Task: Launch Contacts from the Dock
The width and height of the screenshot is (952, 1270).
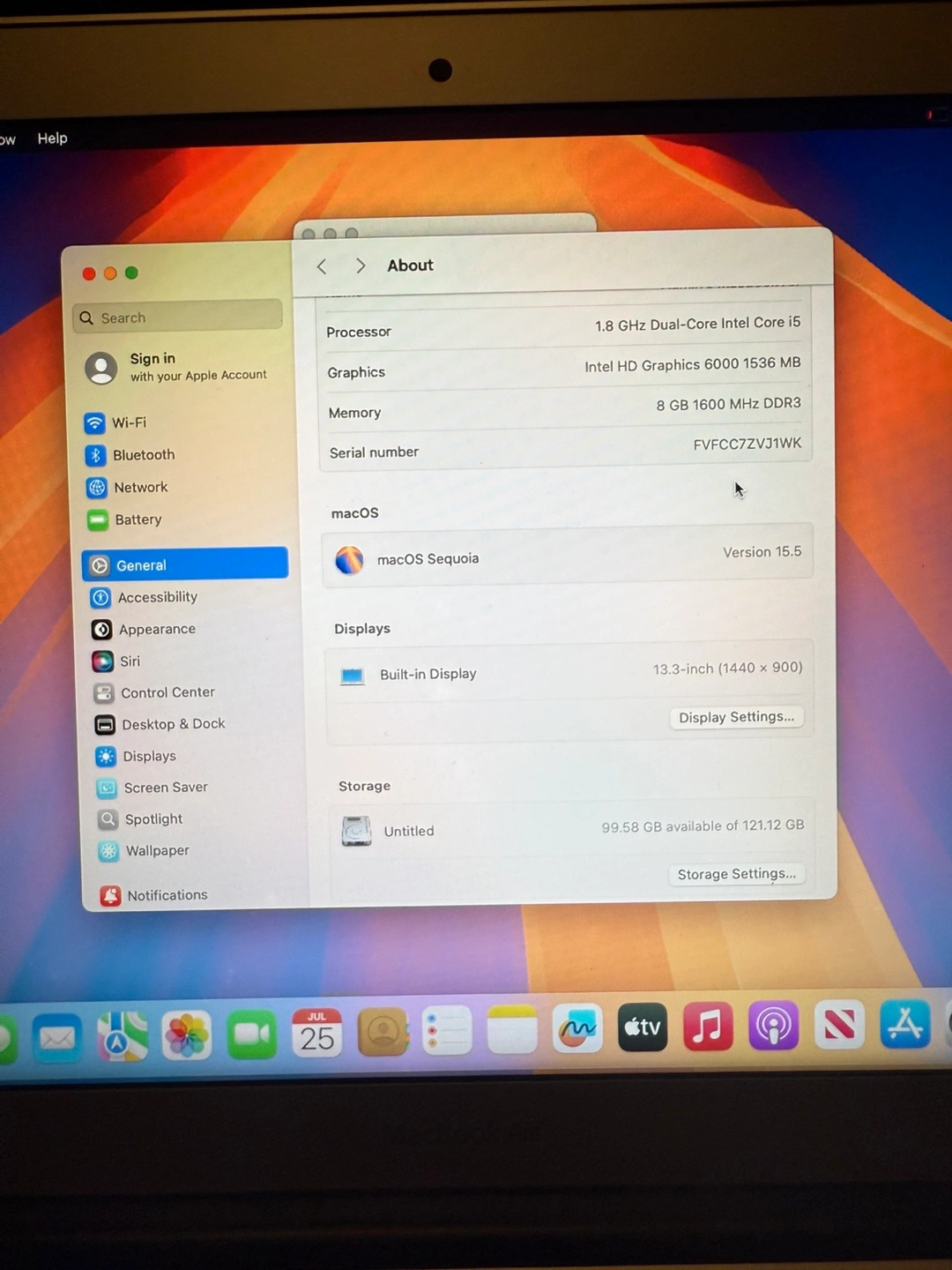Action: (383, 1032)
